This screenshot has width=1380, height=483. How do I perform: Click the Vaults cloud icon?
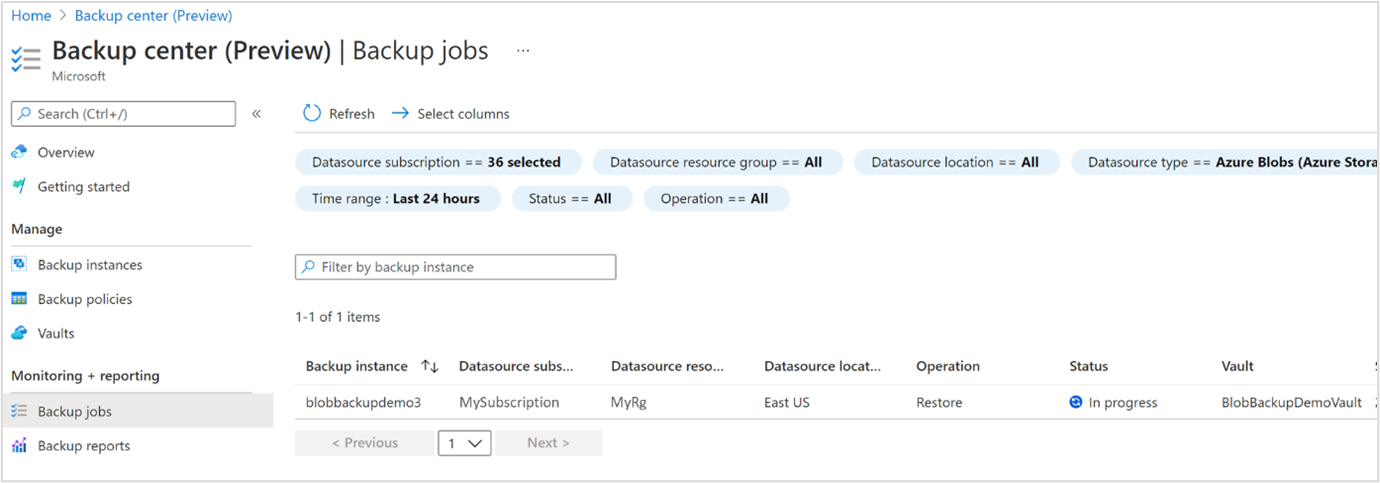(19, 333)
